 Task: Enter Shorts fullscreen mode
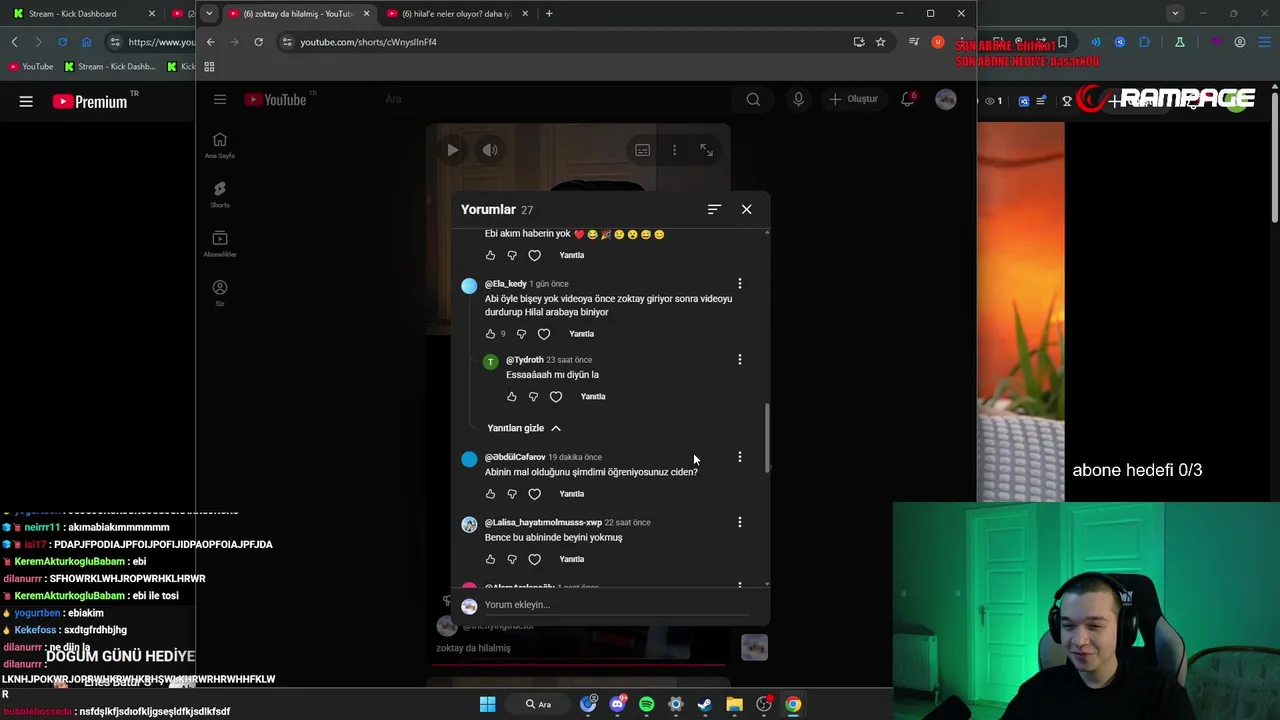(x=706, y=150)
